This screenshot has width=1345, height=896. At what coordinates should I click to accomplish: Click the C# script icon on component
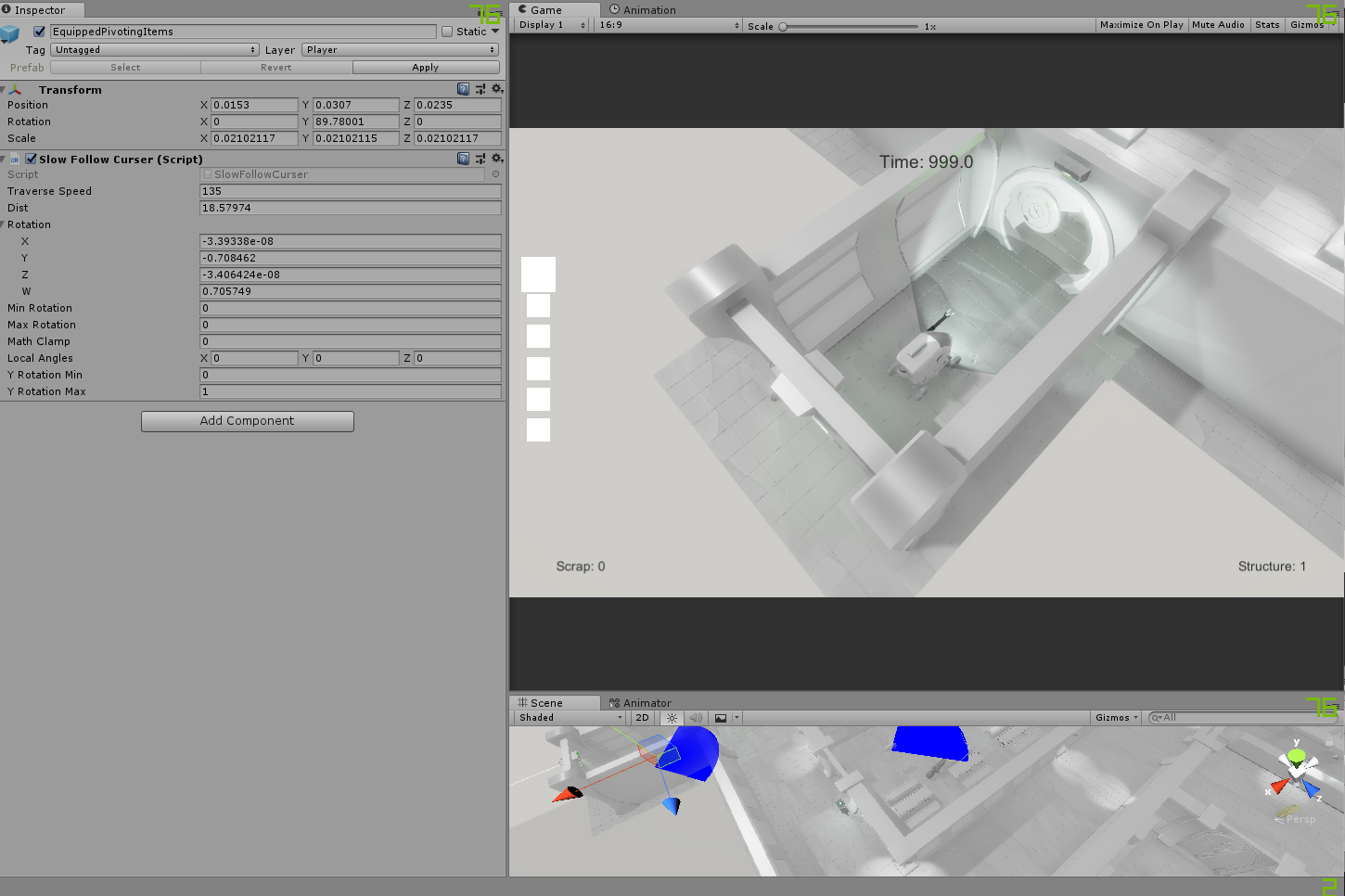[15, 160]
